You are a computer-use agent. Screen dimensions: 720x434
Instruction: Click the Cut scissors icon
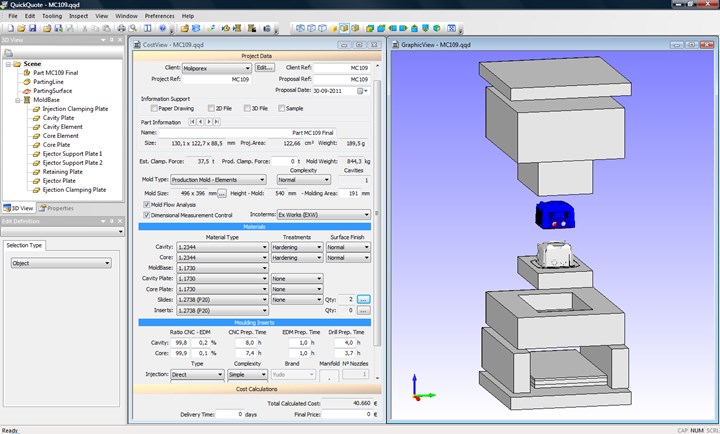(x=84, y=28)
